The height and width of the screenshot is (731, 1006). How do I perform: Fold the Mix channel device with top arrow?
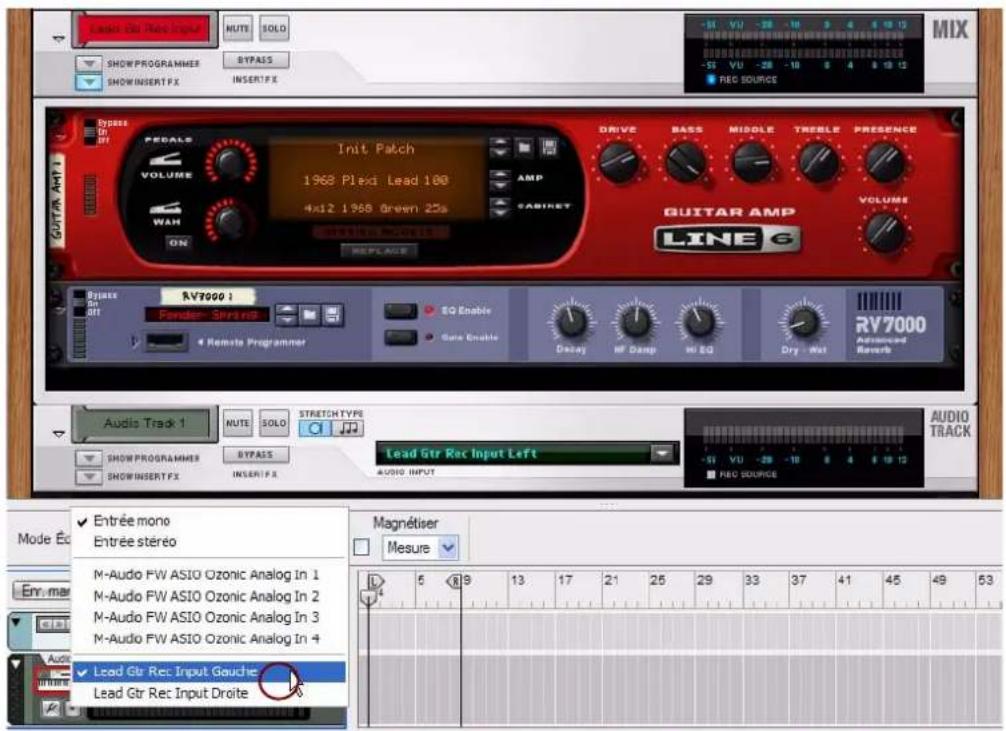[58, 39]
